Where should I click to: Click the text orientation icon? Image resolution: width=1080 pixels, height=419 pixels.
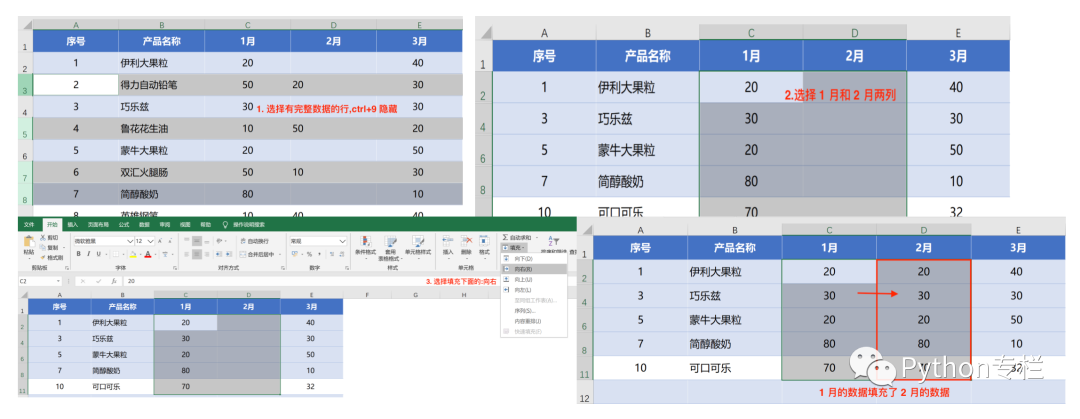219,241
